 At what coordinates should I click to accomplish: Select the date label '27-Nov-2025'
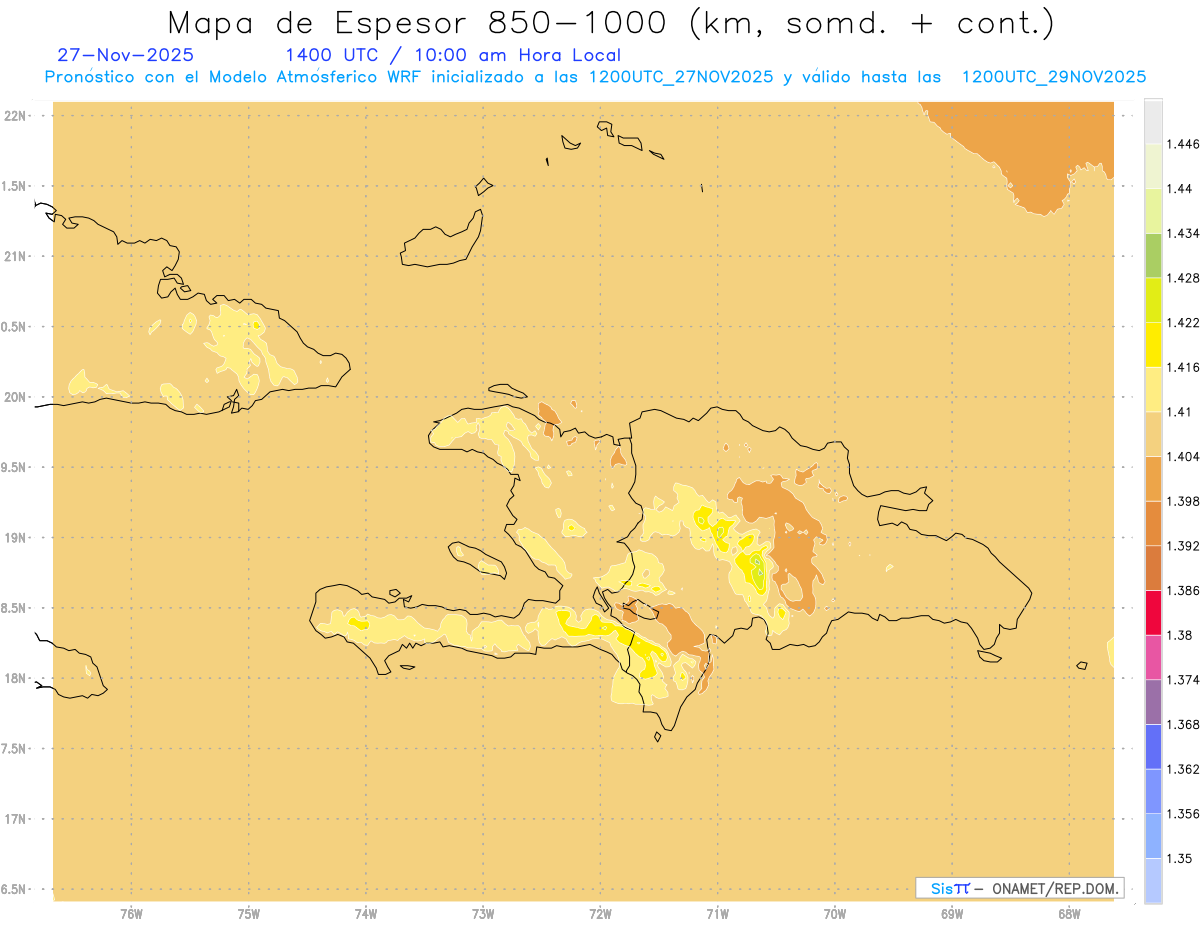pos(126,55)
